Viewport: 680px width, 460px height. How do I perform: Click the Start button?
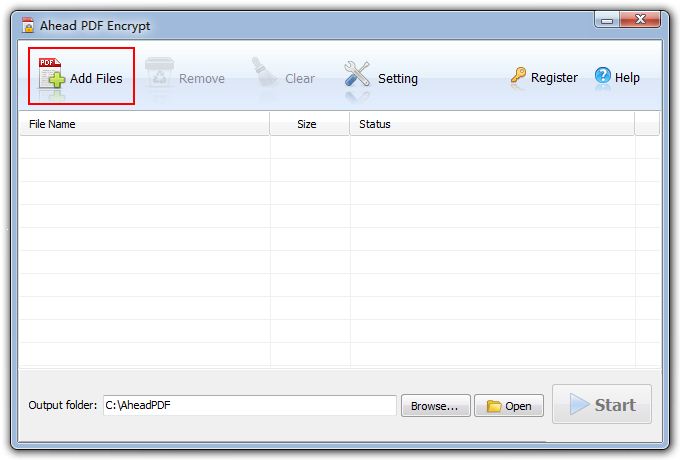tap(602, 404)
